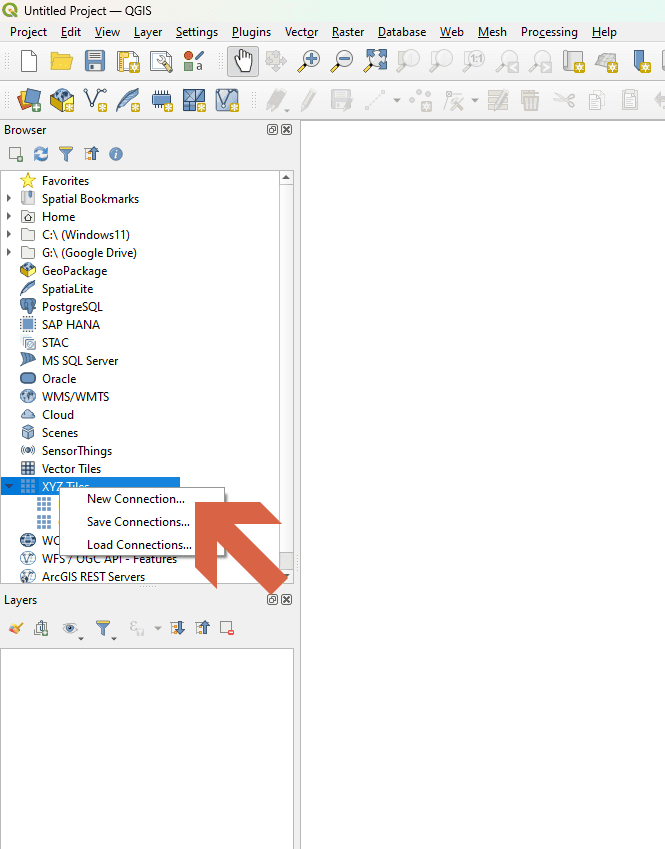
Task: Select GeoPackage in the Browser tree
Action: click(74, 271)
